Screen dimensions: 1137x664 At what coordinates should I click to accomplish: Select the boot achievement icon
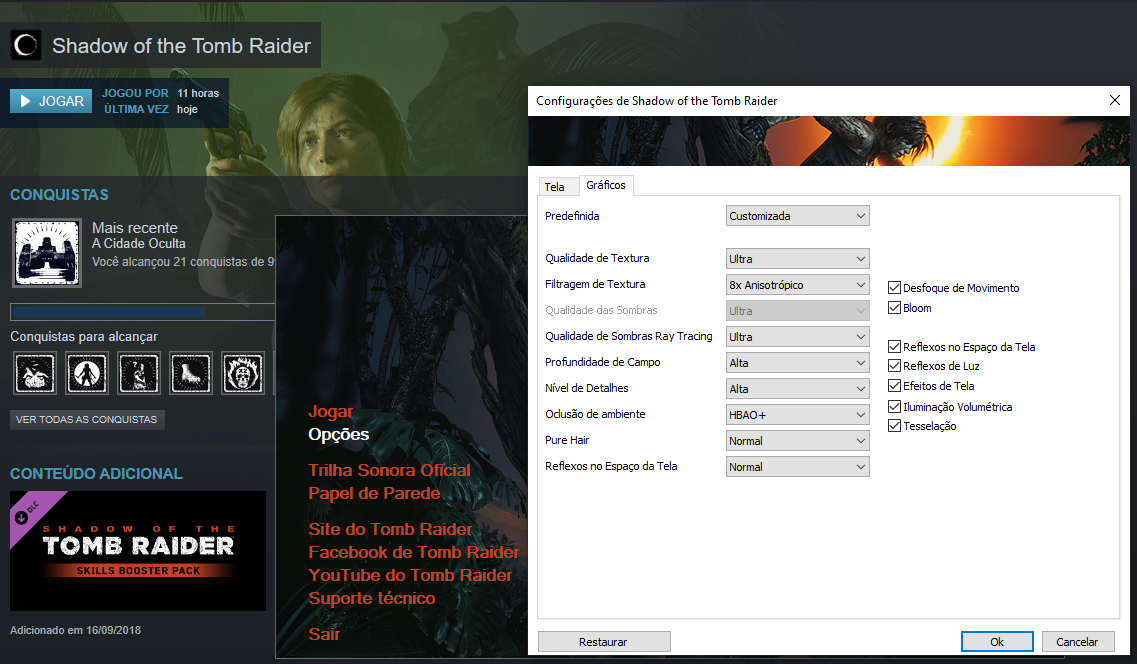point(191,373)
